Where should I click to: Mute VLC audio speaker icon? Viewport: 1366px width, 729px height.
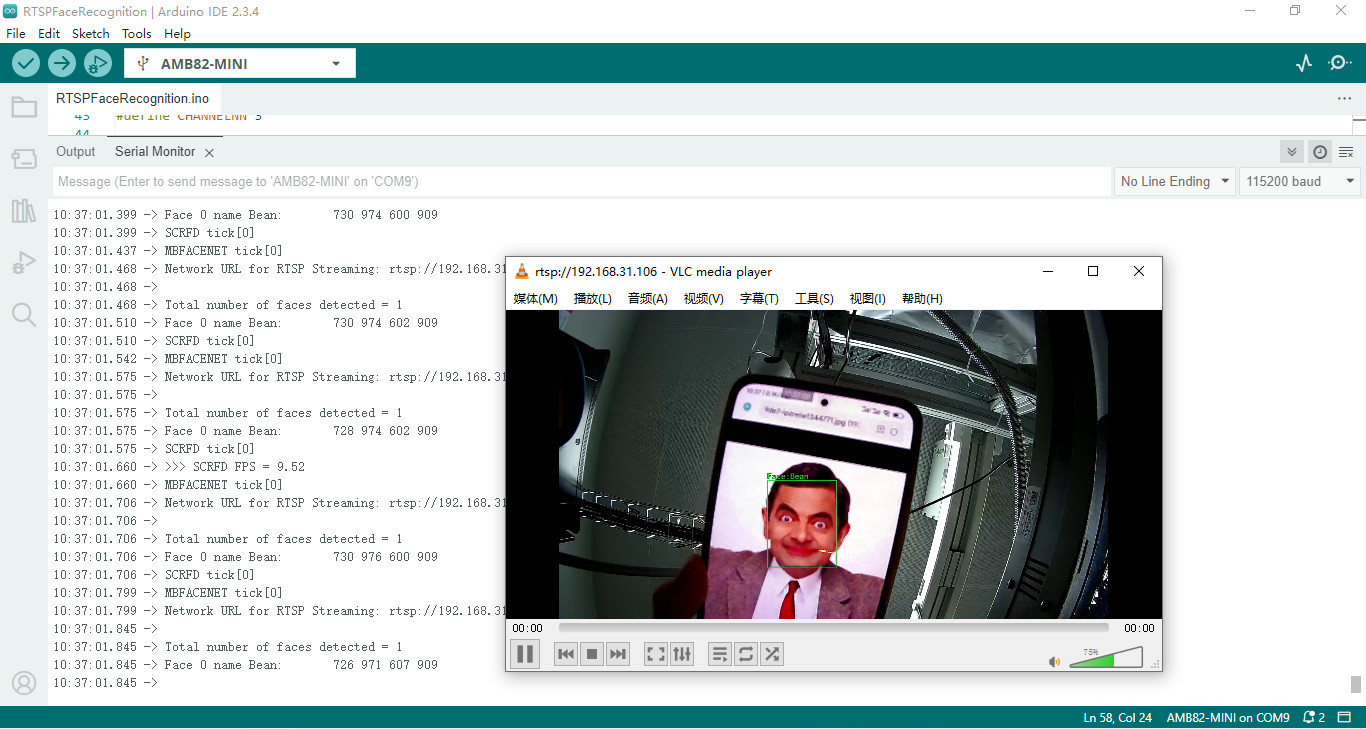coord(1054,661)
